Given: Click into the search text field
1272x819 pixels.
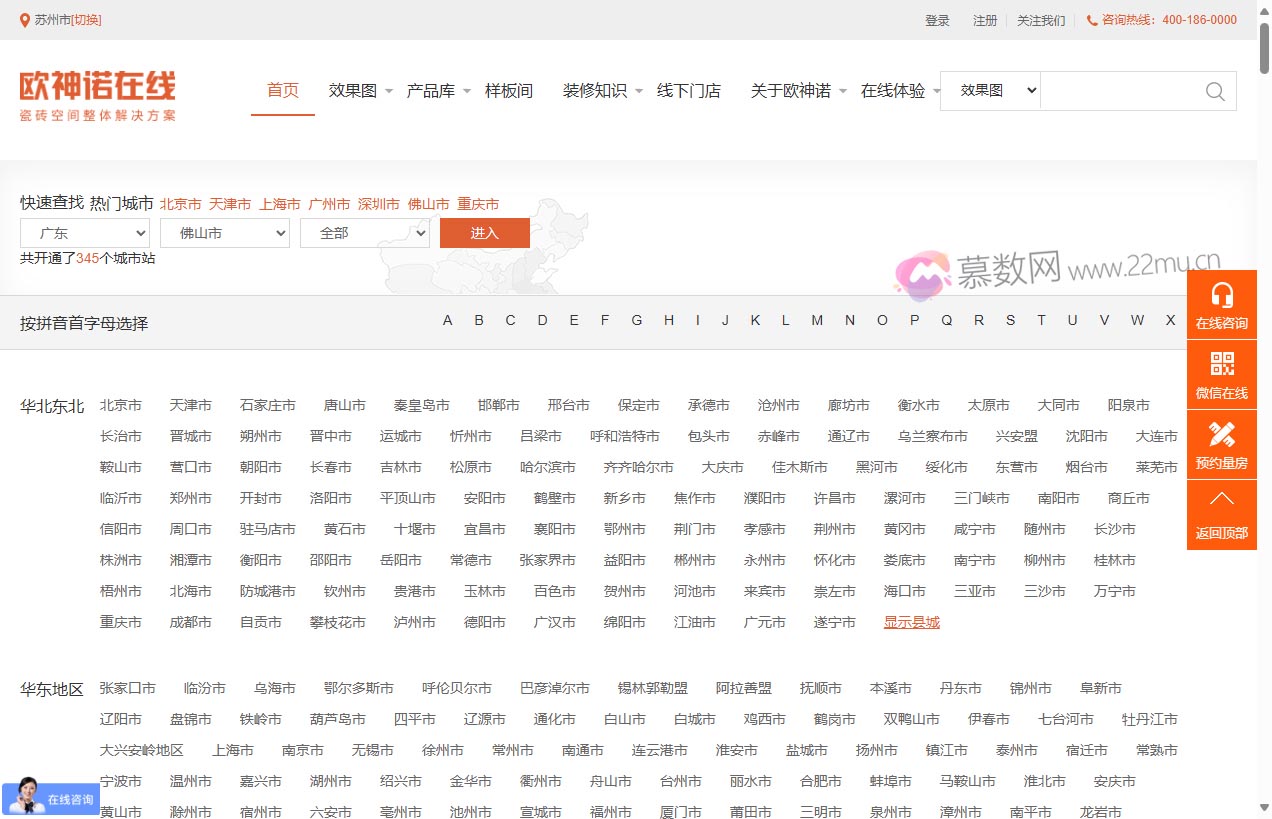Looking at the screenshot, I should point(1120,91).
